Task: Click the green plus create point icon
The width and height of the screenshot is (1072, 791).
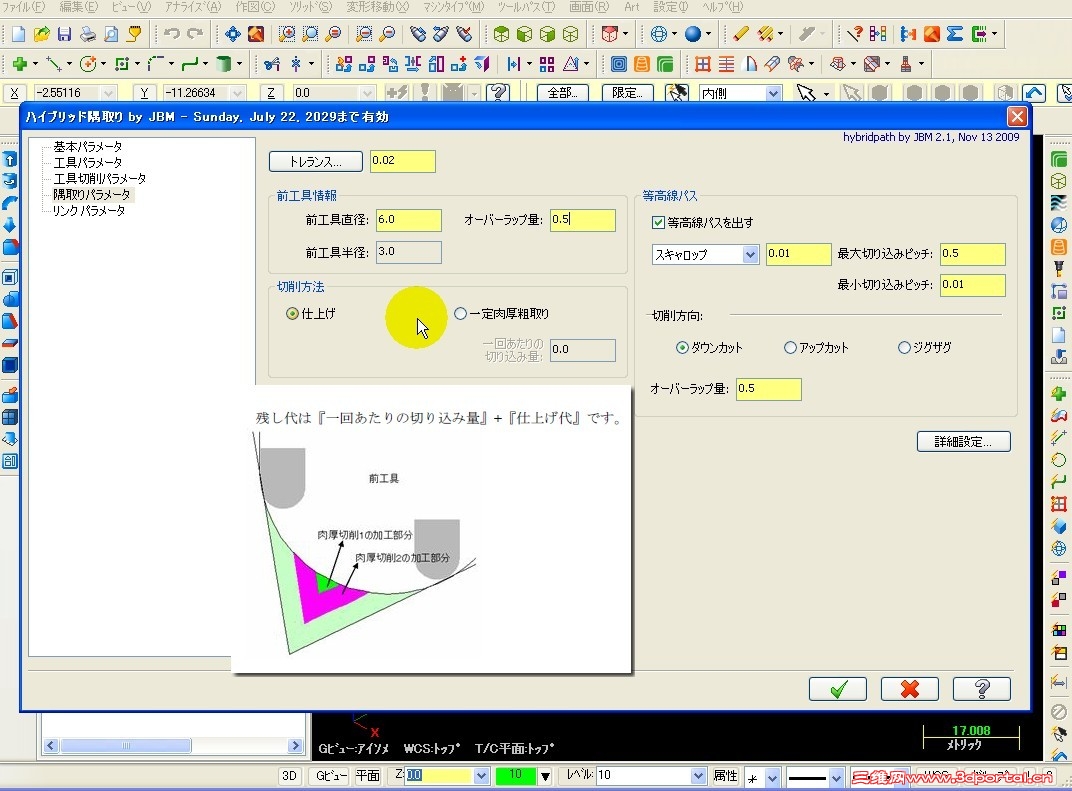Action: tap(19, 64)
